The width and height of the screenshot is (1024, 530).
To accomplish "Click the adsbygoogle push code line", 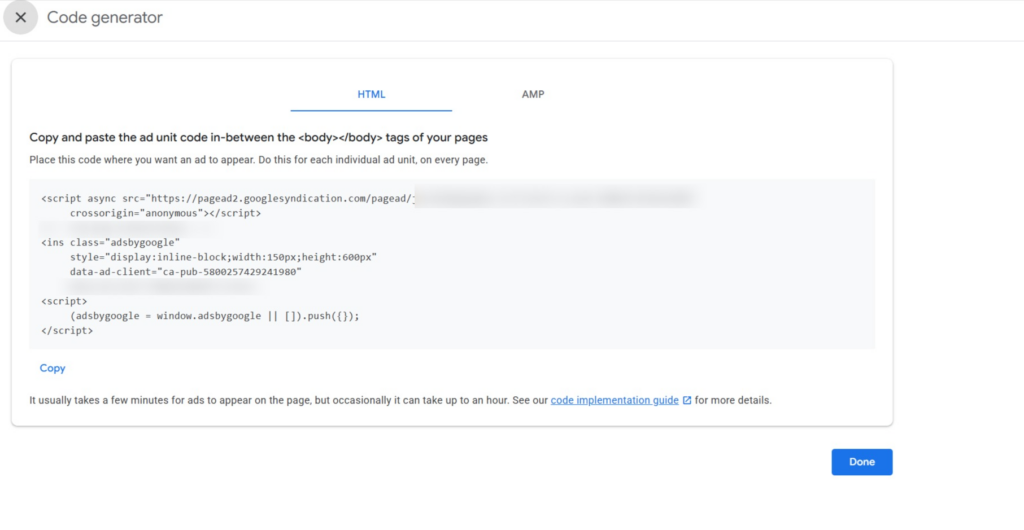I will point(214,315).
